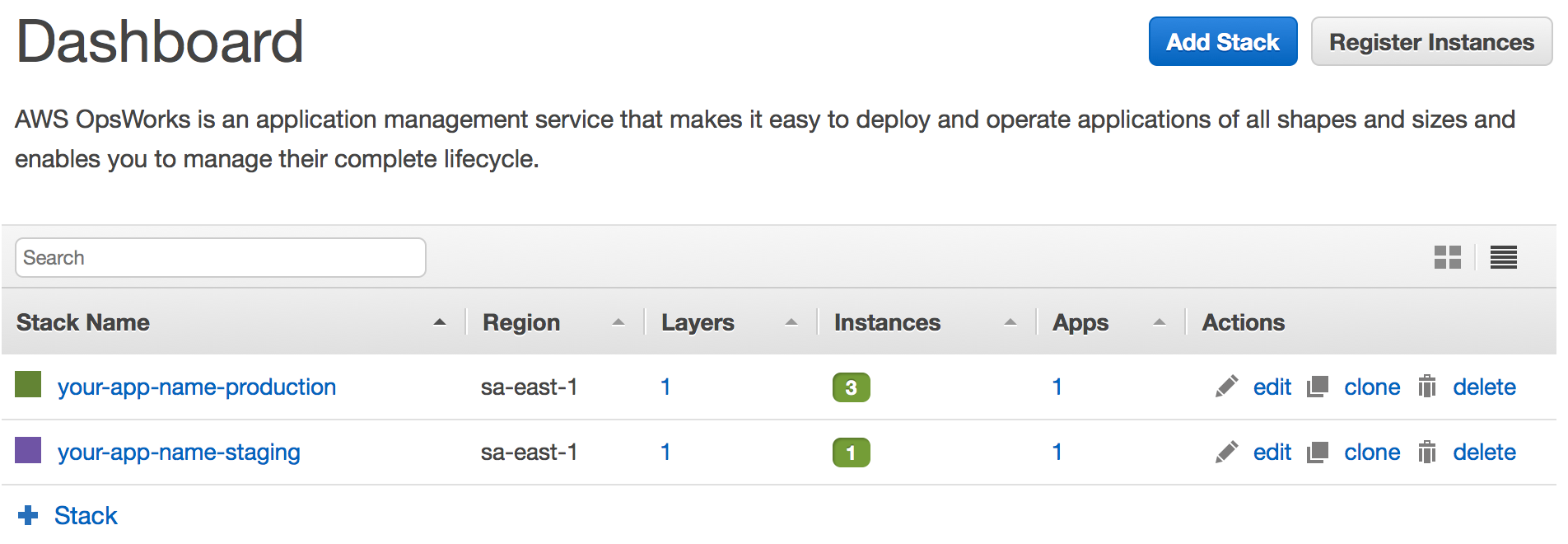This screenshot has width=1568, height=544.
Task: Click clone icon for production stack
Action: coord(1318,387)
